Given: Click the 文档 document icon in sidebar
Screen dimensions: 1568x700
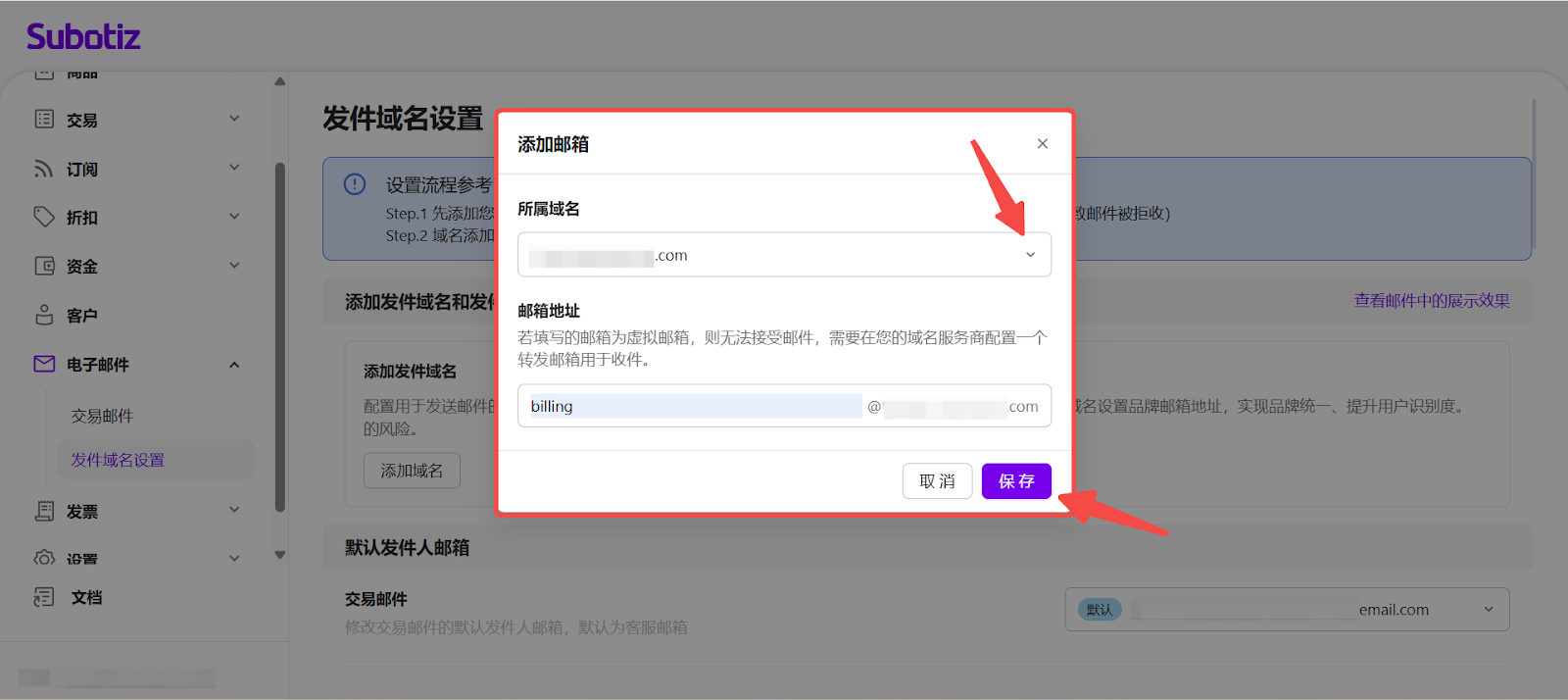Looking at the screenshot, I should (44, 597).
